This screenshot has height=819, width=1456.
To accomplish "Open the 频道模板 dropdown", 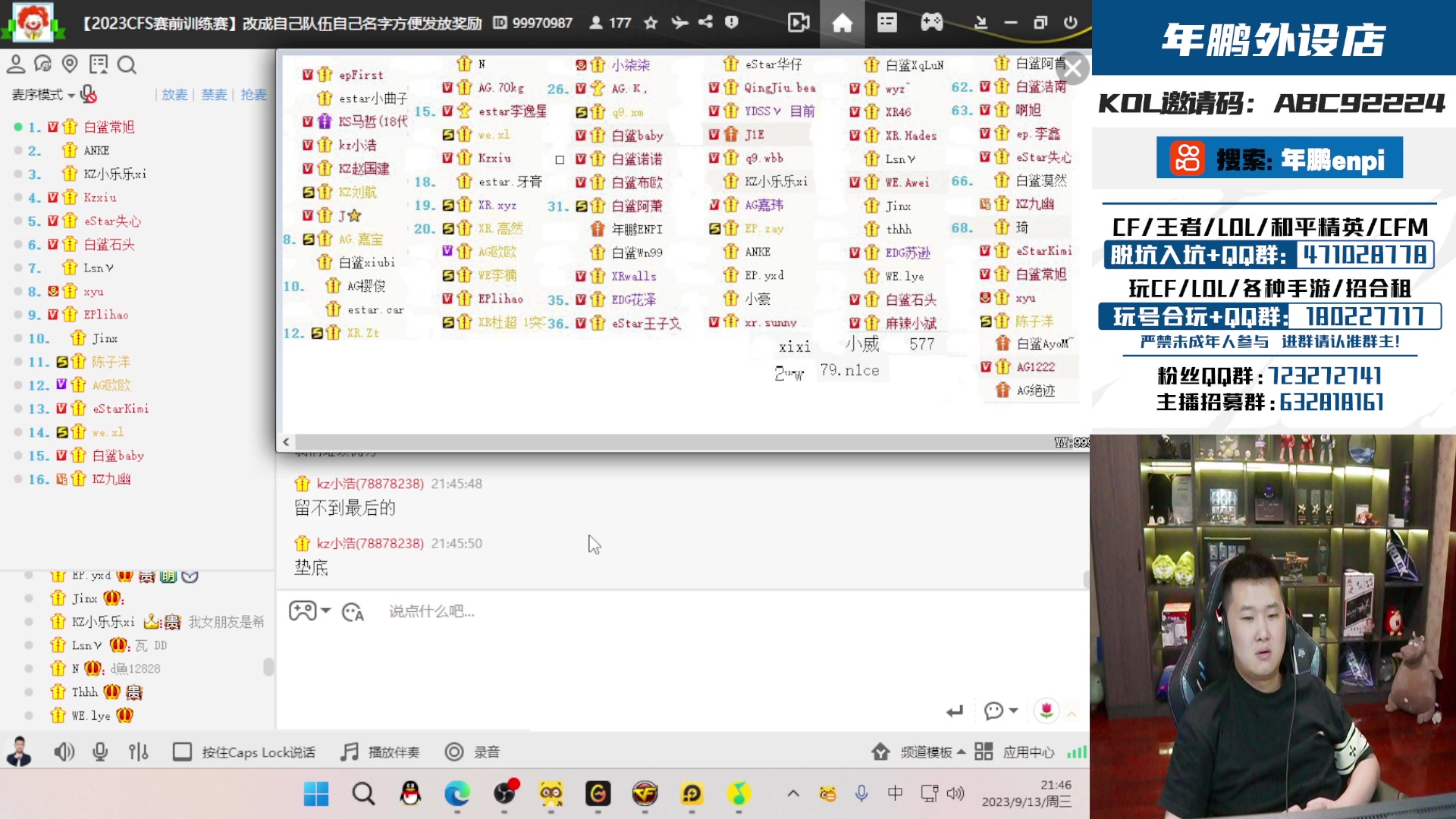I will click(x=918, y=752).
